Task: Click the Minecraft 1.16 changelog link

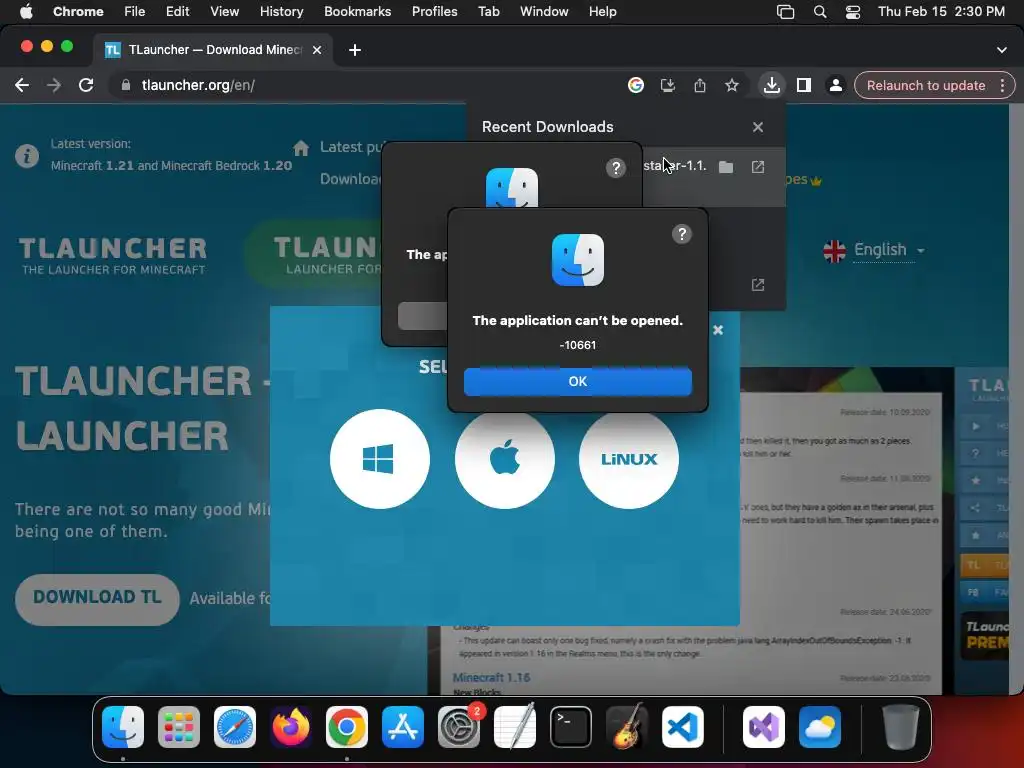Action: pos(491,678)
